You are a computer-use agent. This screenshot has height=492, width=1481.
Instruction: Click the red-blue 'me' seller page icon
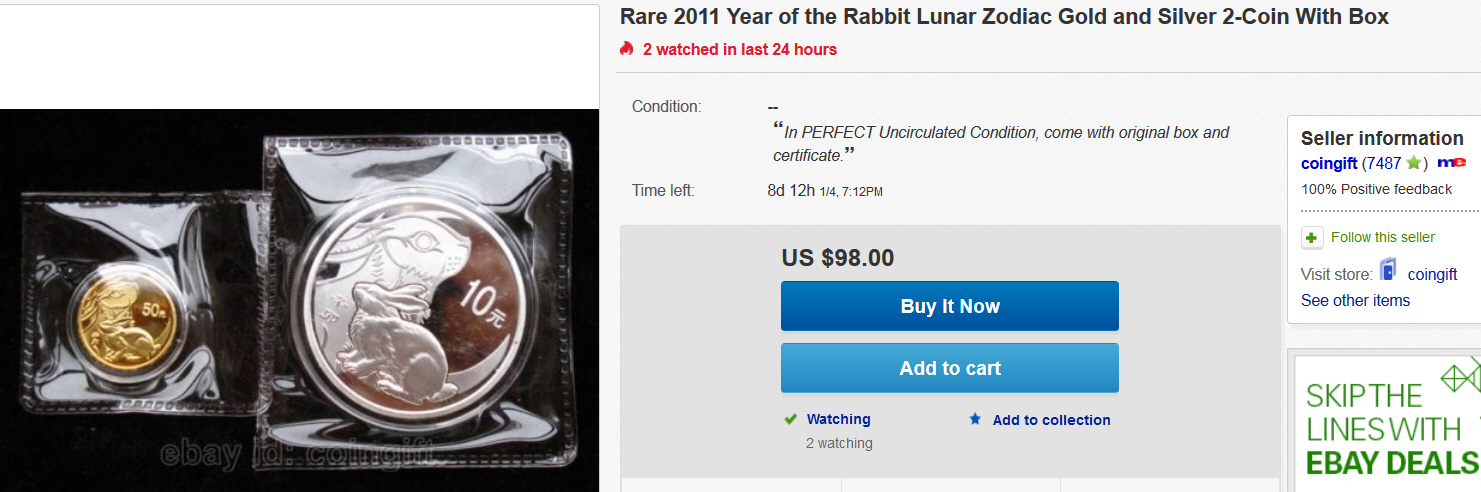point(1451,163)
